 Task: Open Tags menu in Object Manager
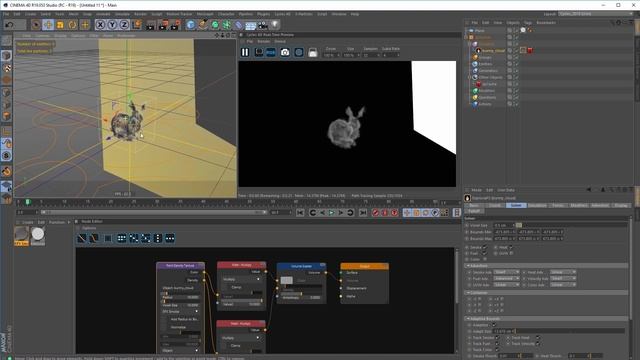(x=528, y=22)
